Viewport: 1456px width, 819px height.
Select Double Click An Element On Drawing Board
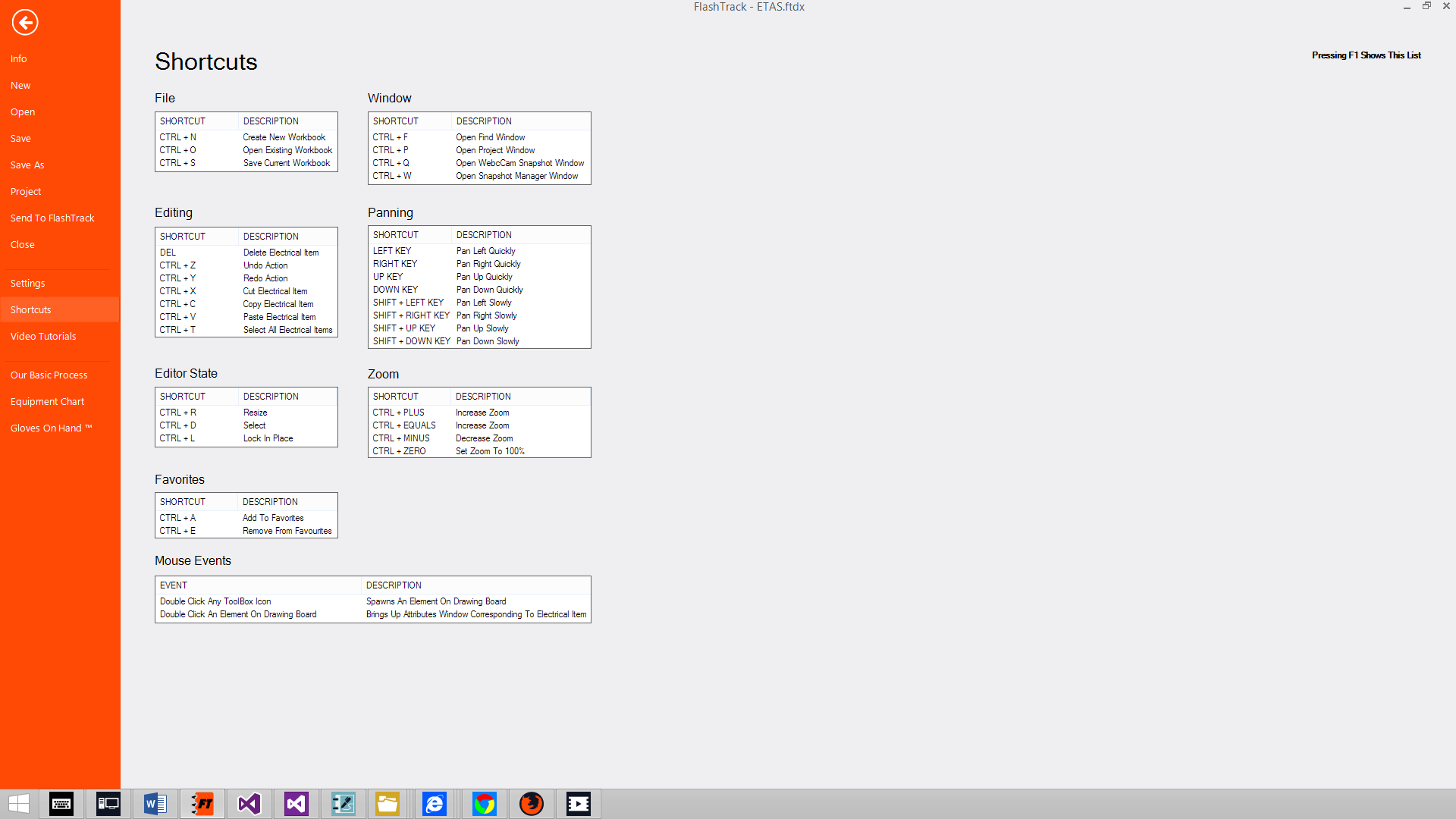point(373,614)
